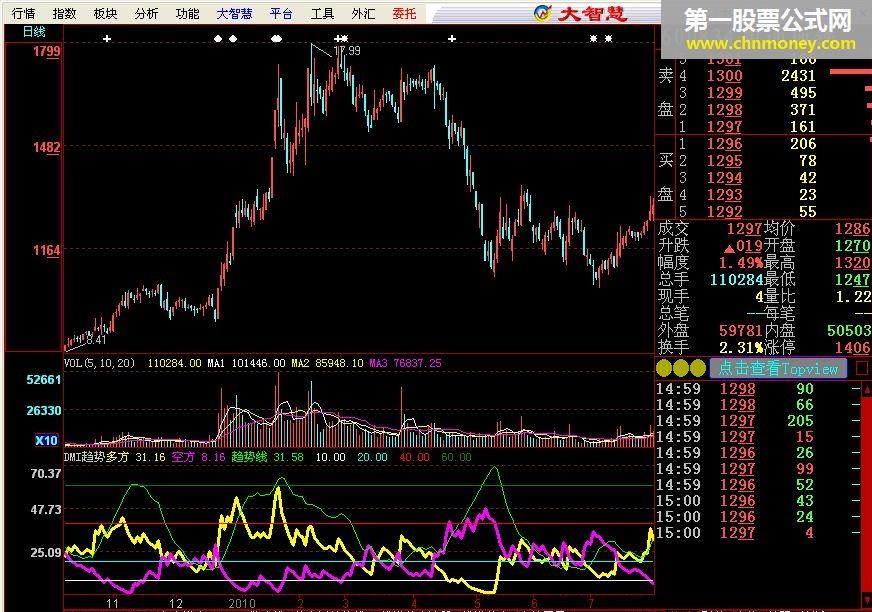Click buy order 2 price 1295
The width and height of the screenshot is (872, 612).
[725, 161]
